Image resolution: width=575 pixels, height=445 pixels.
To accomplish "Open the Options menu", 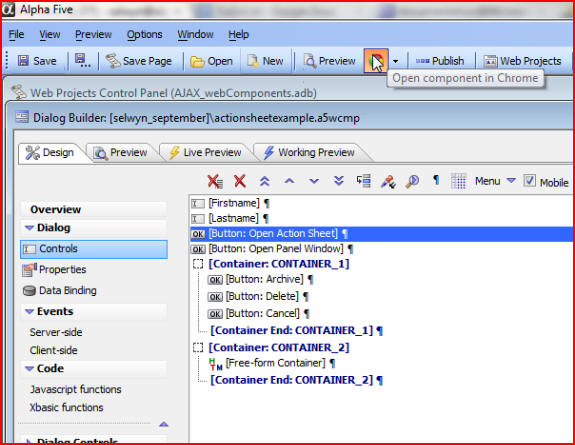I will 144,34.
